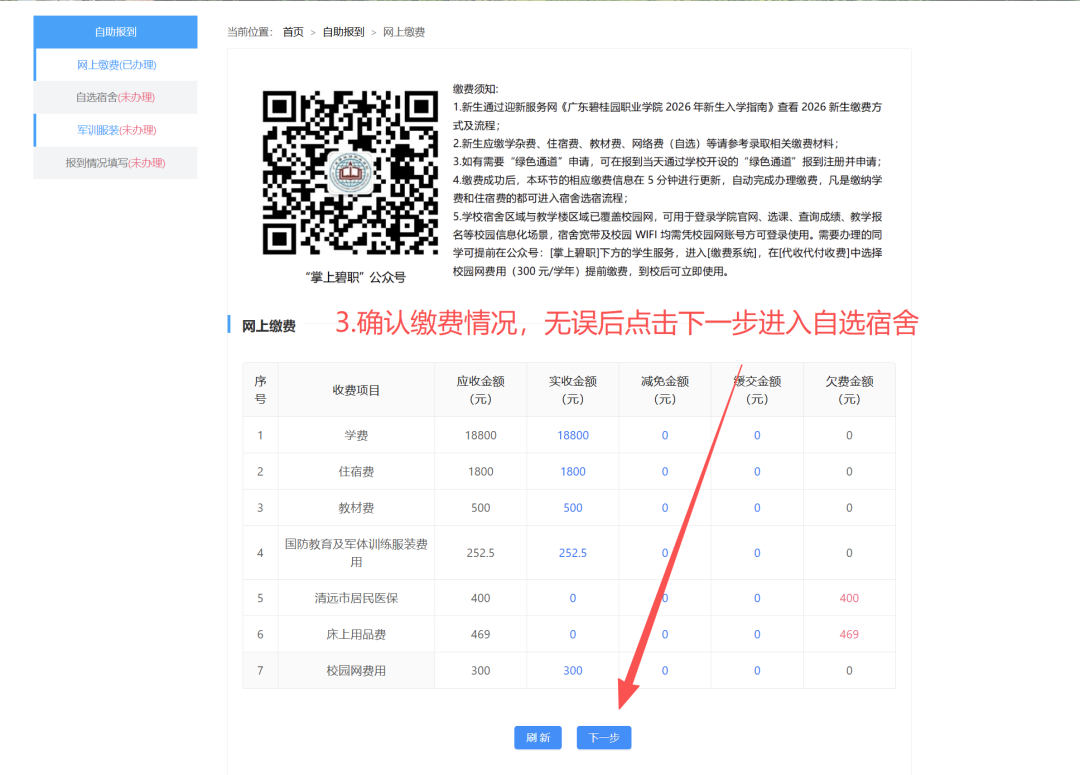Click 实收金额 0 for 清远市居民医保

(x=573, y=599)
